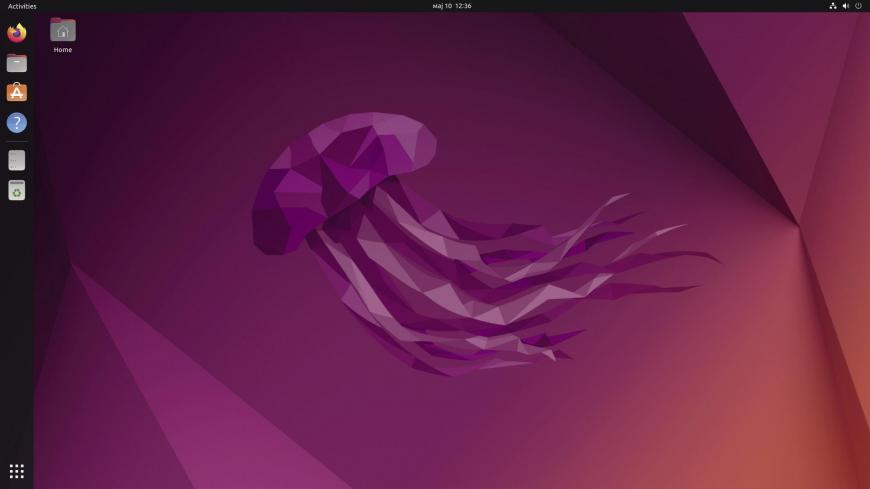Open the power menu icon
Screen dimensions: 870x489
(x=858, y=6)
